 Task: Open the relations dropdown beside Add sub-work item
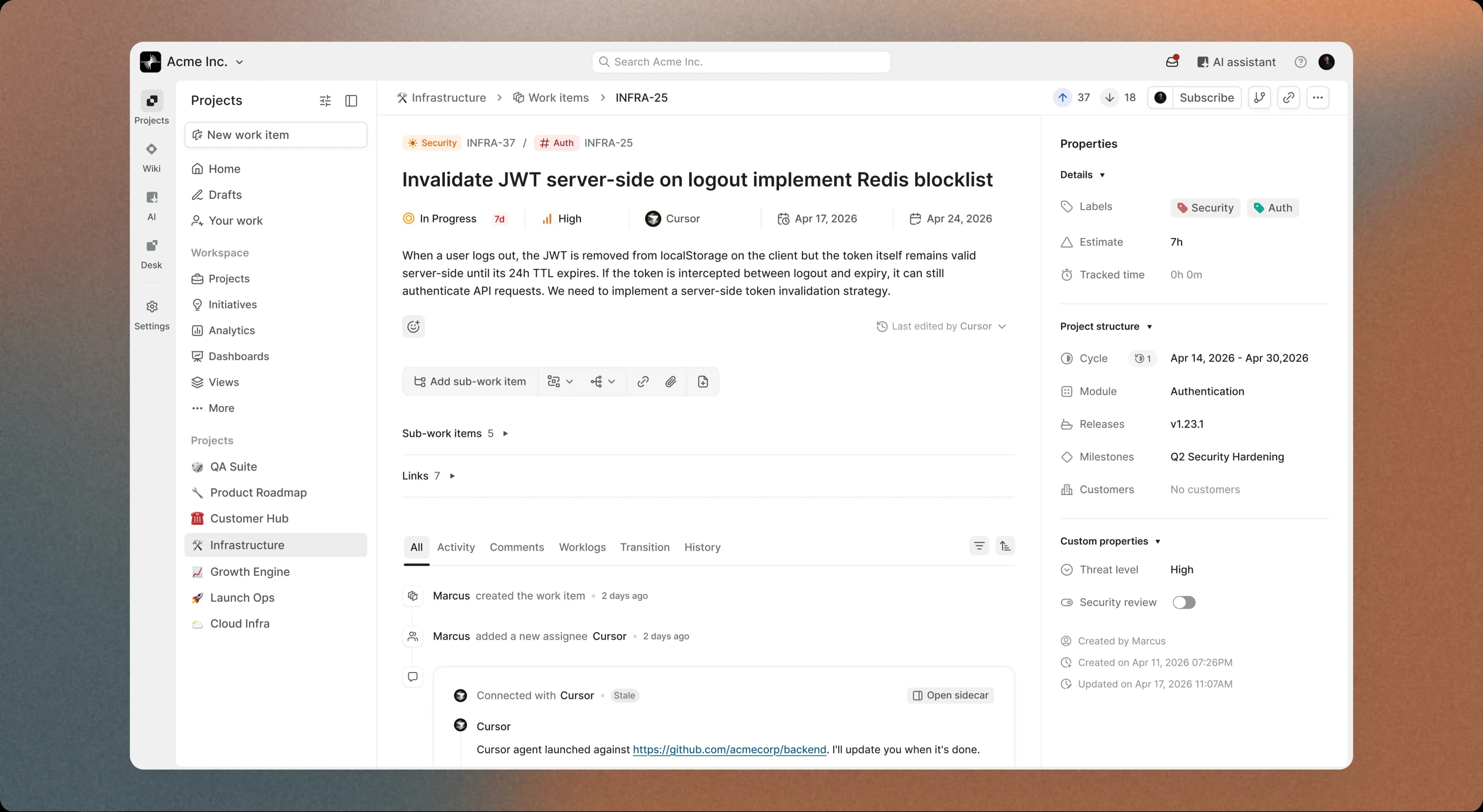pos(560,381)
